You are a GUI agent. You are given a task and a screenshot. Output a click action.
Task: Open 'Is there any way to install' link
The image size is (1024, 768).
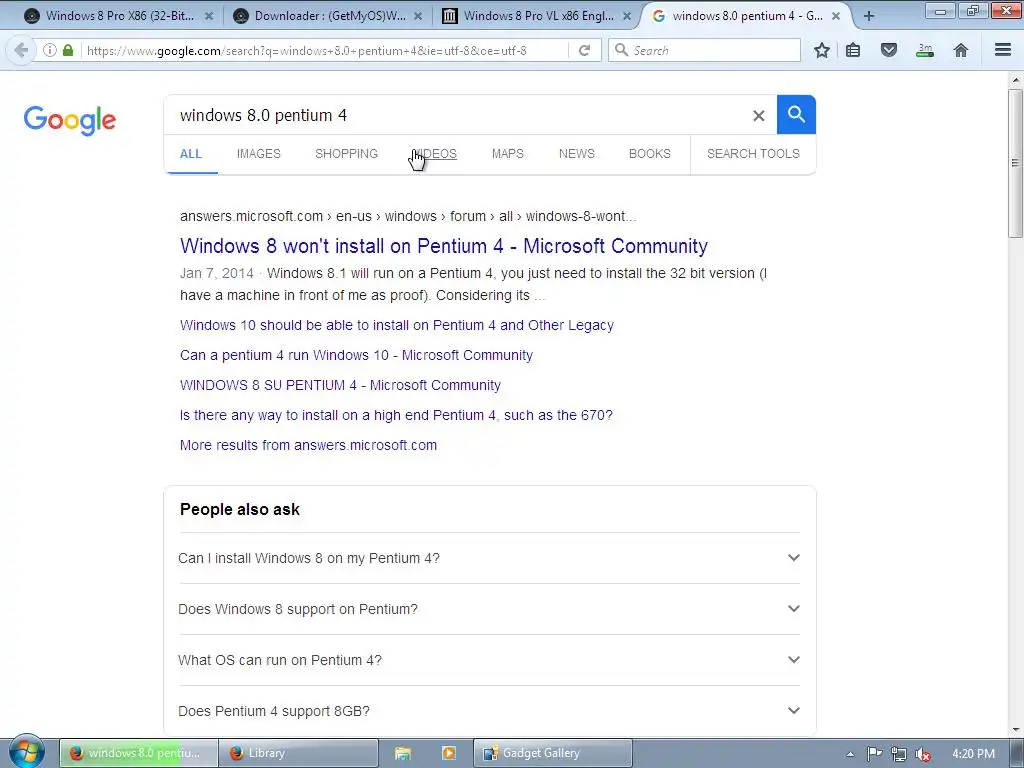click(396, 415)
